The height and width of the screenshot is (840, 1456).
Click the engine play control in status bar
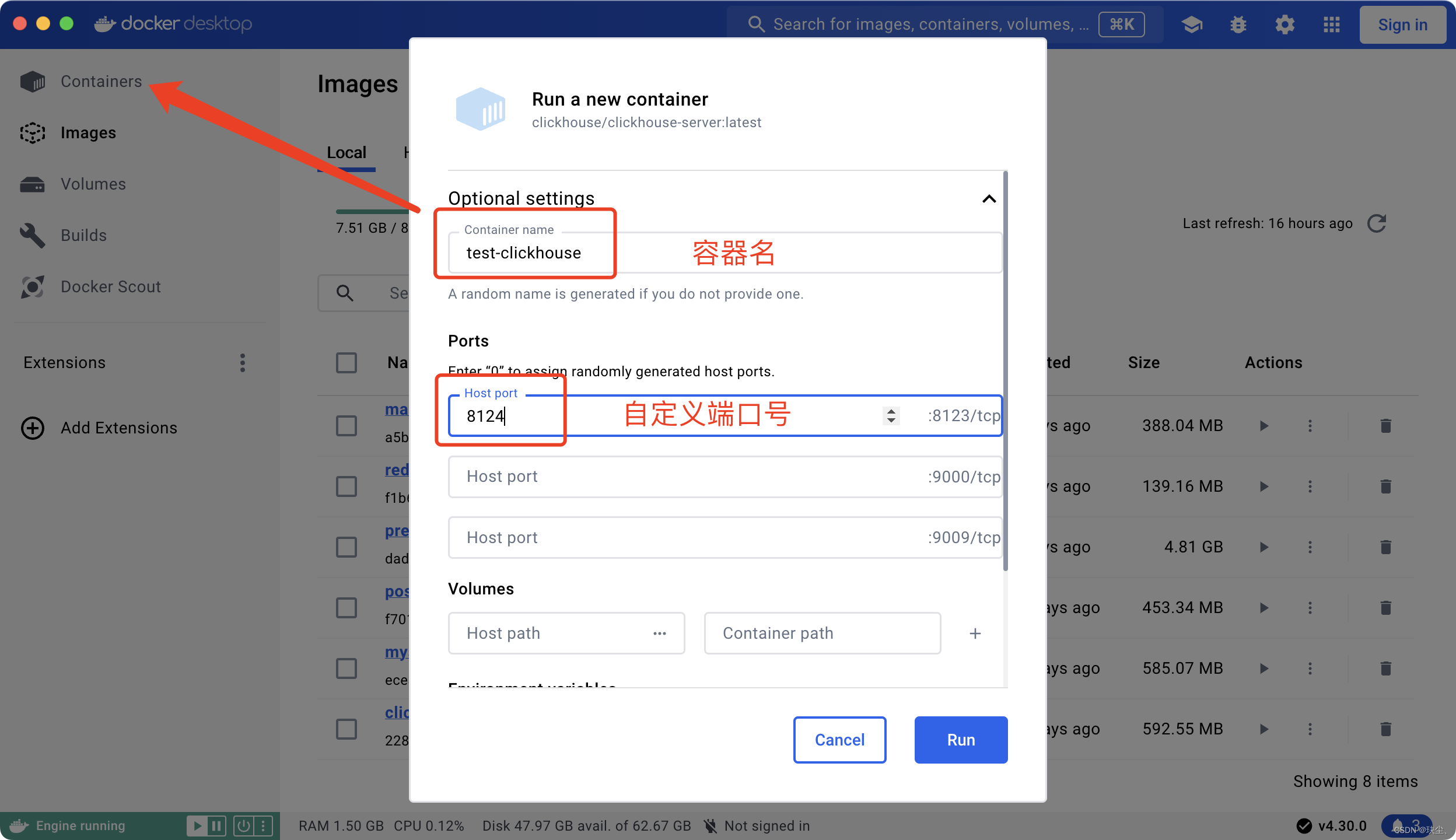coord(197,826)
